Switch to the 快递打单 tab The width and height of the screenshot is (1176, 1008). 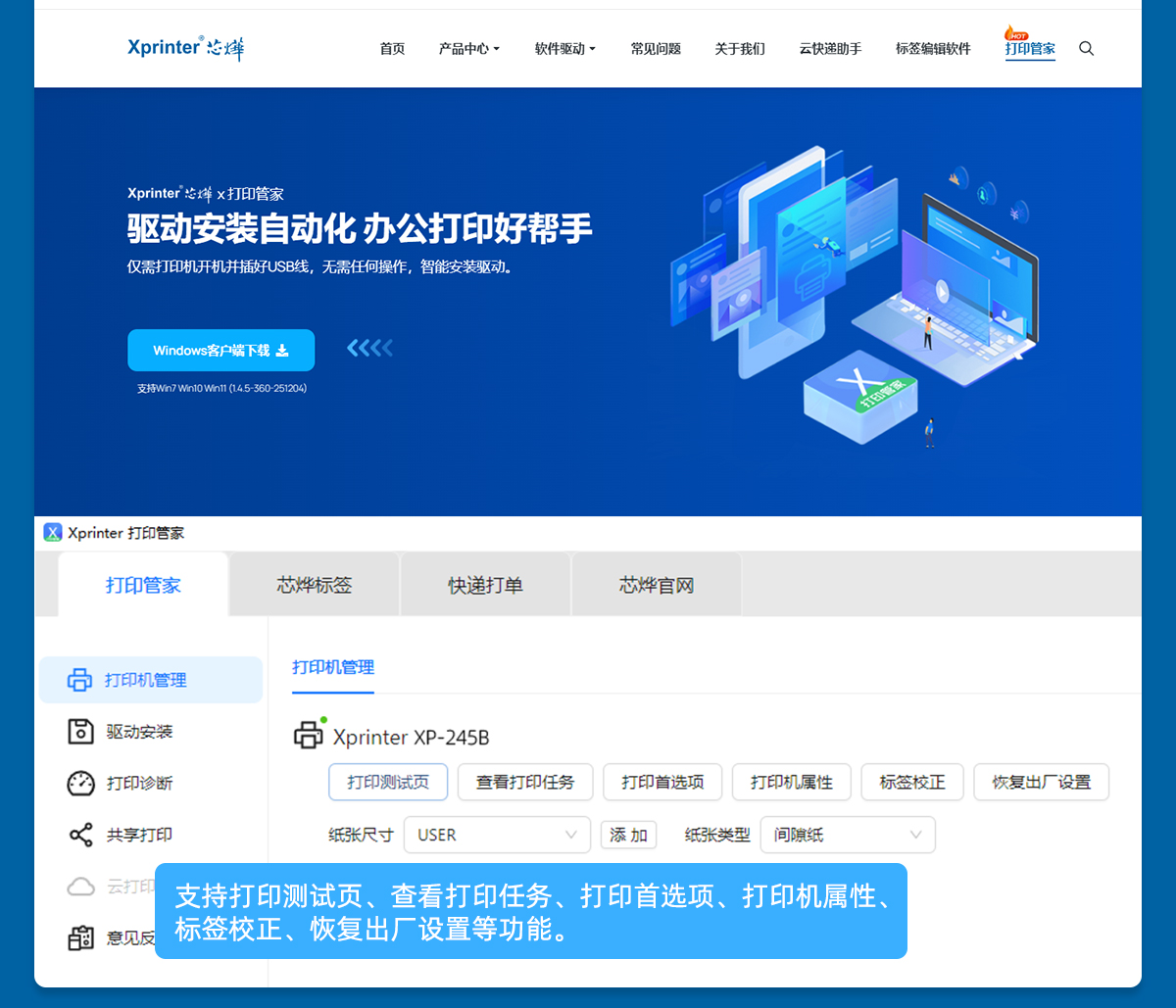point(485,586)
